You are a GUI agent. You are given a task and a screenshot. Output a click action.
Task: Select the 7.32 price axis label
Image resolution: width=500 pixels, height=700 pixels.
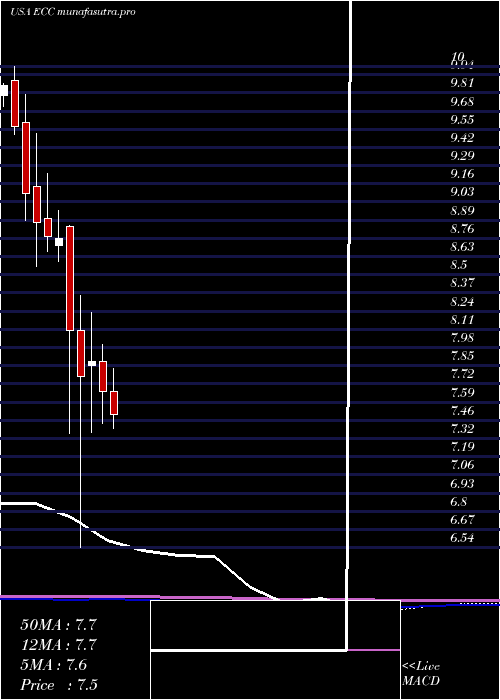click(462, 429)
